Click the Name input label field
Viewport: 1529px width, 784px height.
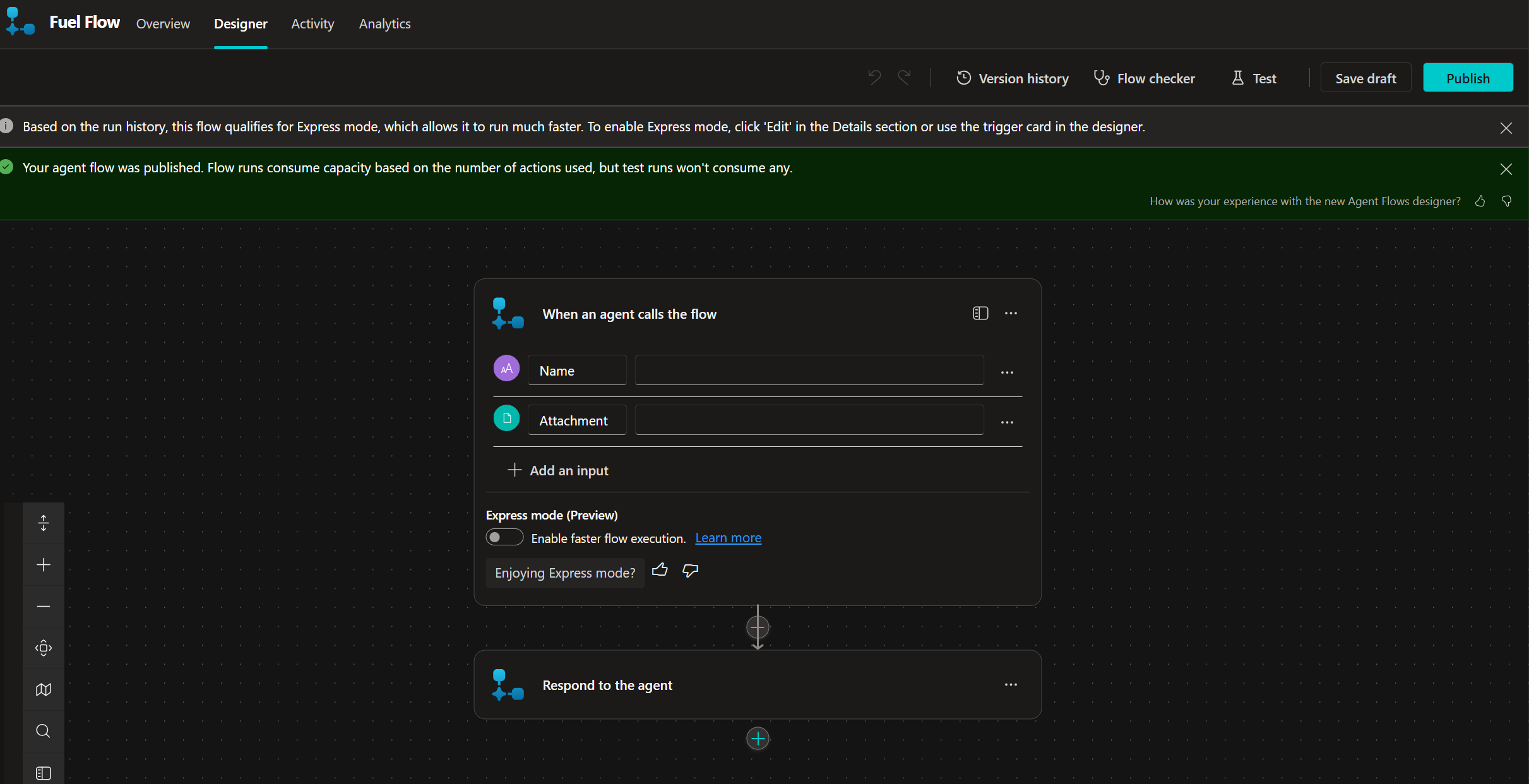577,371
